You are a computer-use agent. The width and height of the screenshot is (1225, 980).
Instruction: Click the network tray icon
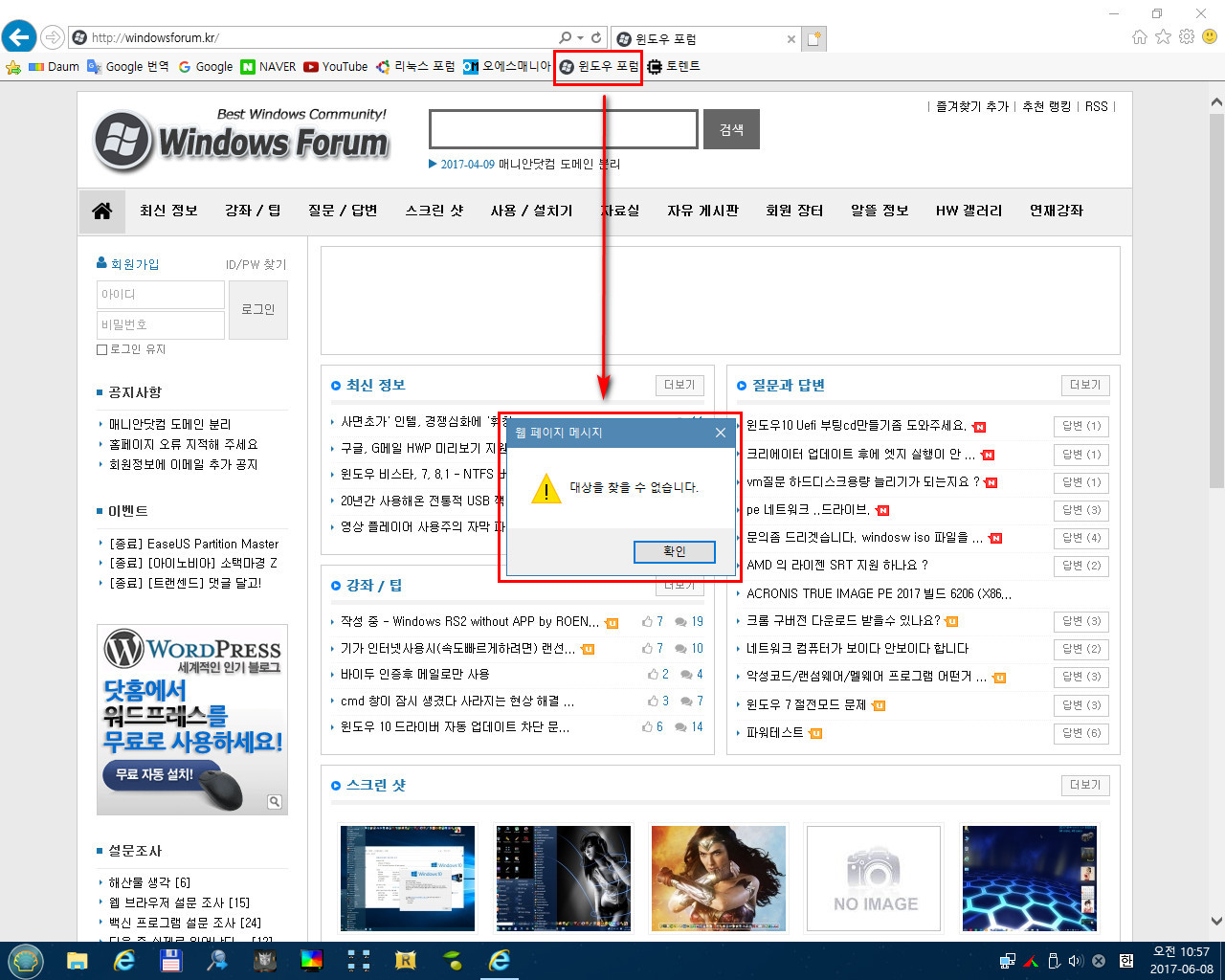(1007, 961)
